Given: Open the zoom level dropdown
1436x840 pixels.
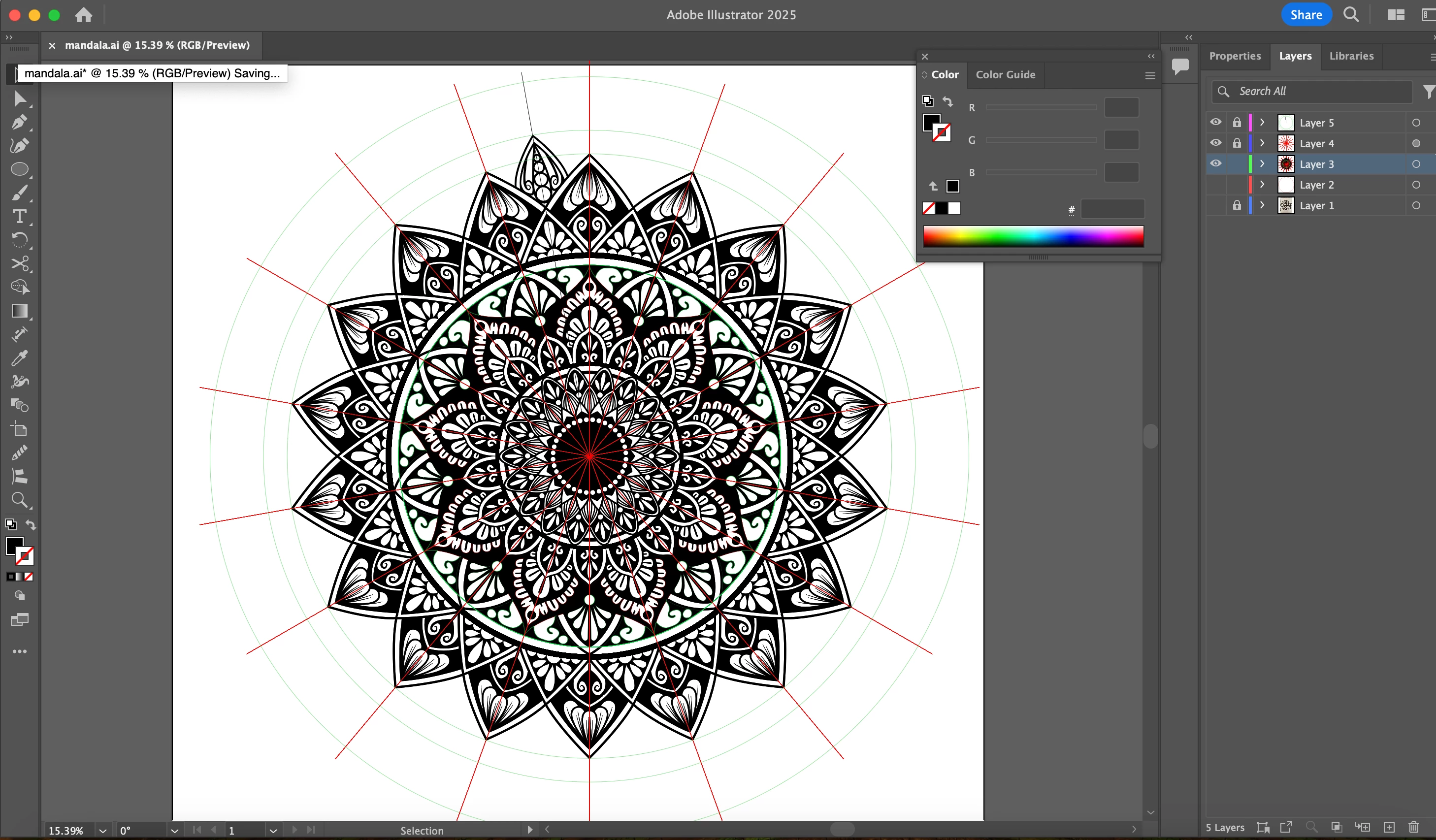Looking at the screenshot, I should (x=102, y=830).
